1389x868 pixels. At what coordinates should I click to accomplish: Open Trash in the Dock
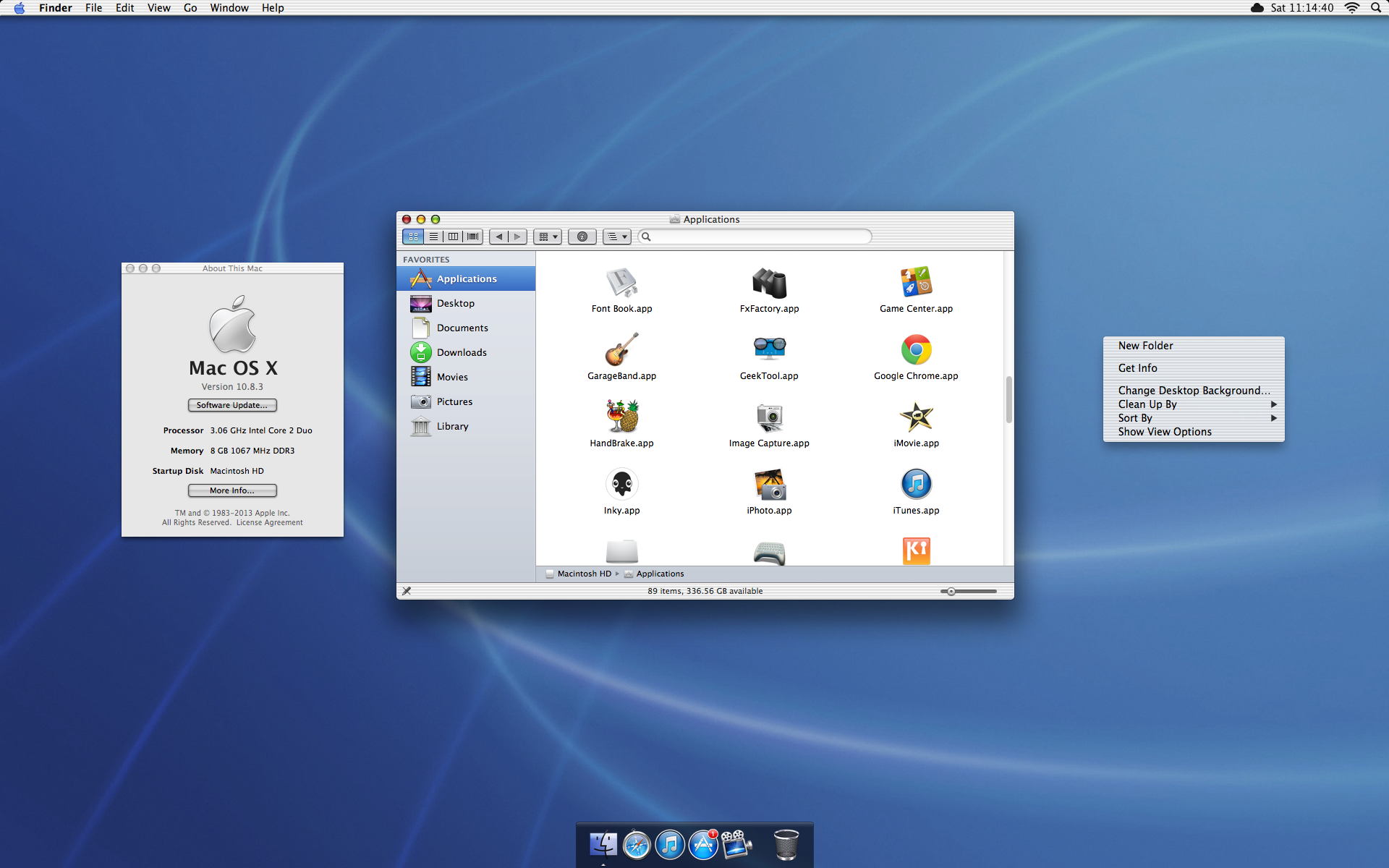(x=786, y=844)
